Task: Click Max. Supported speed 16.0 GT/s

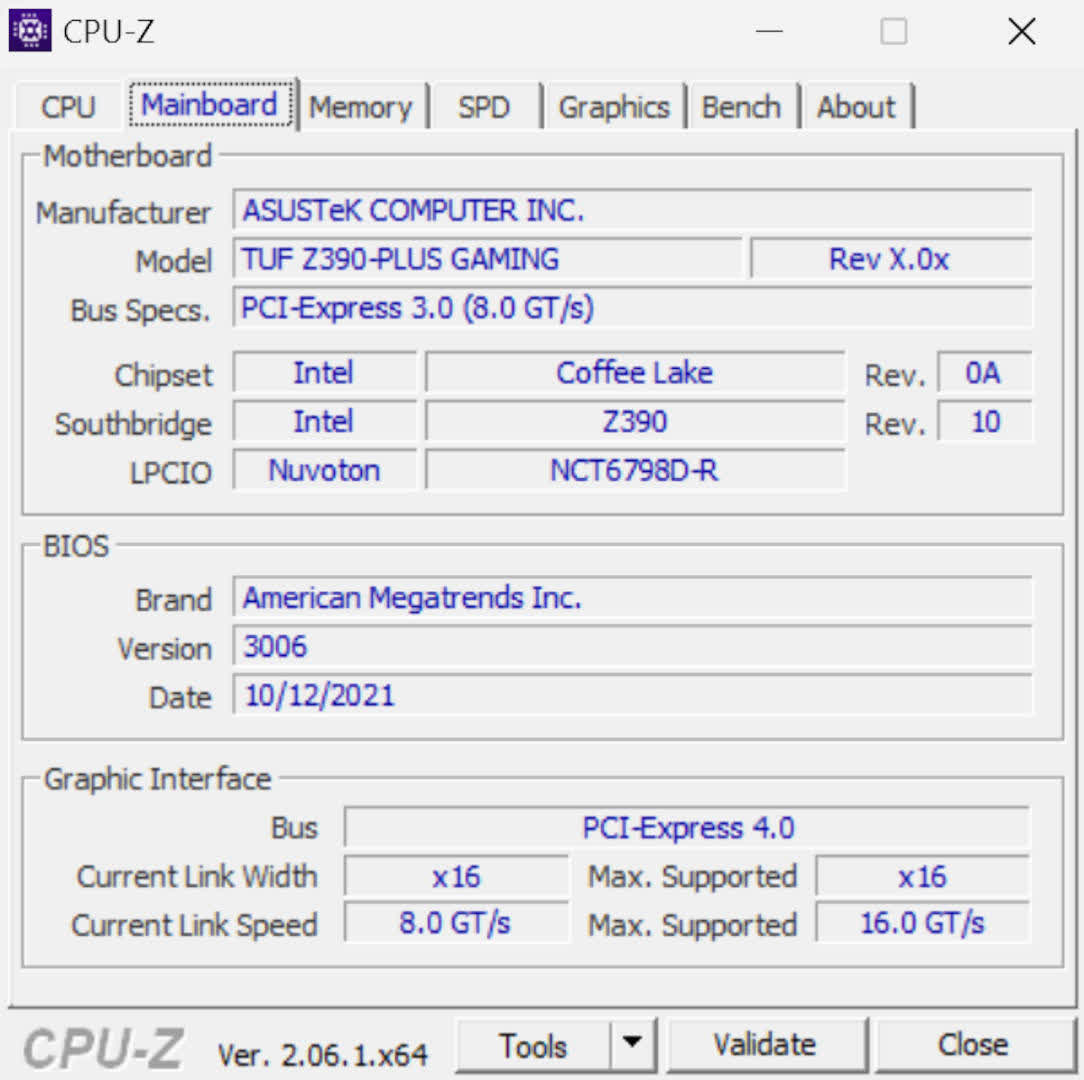Action: [x=923, y=923]
